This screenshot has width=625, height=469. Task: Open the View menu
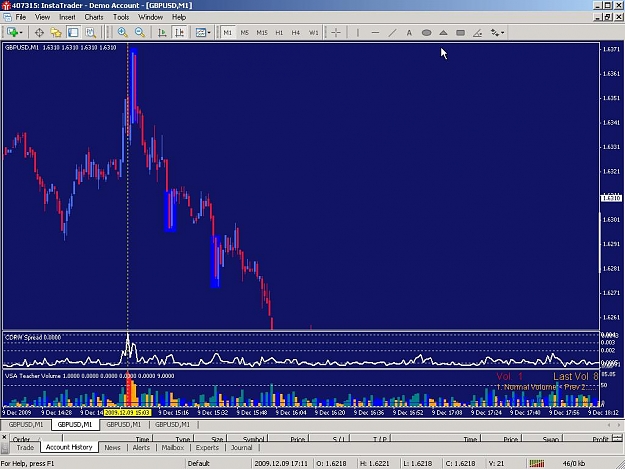pos(42,17)
